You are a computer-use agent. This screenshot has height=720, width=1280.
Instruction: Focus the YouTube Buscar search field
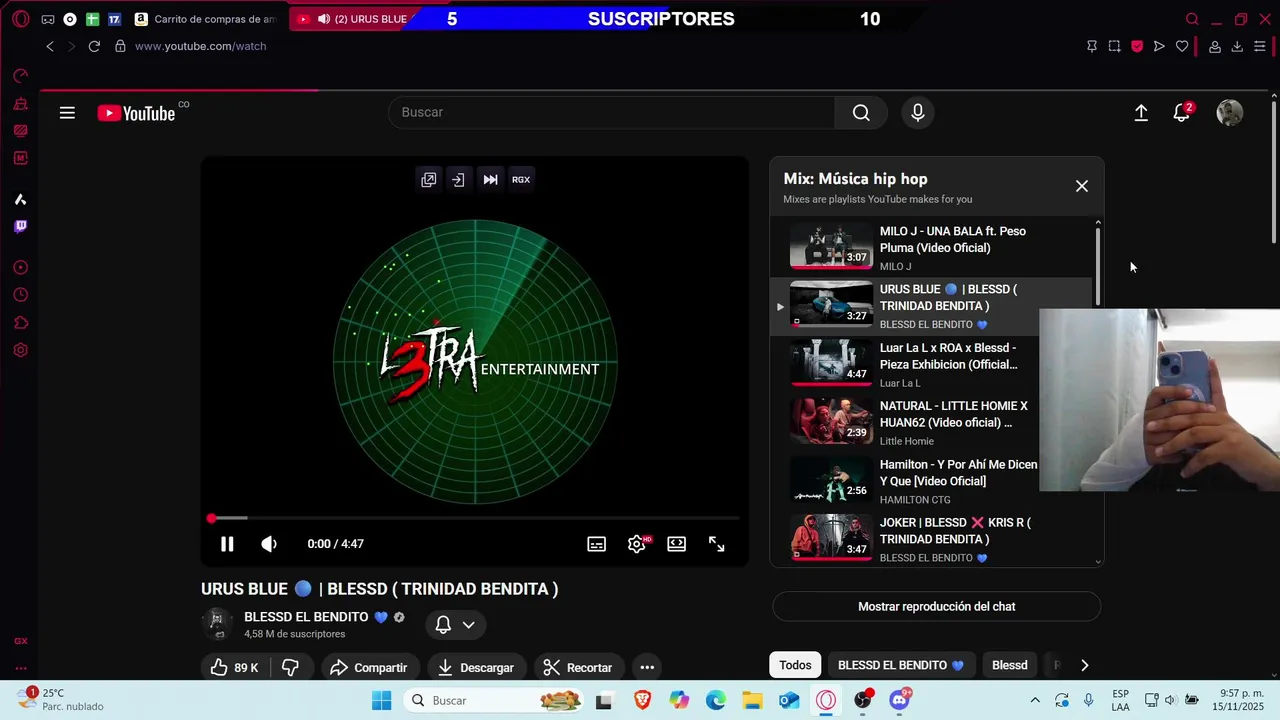(x=611, y=112)
